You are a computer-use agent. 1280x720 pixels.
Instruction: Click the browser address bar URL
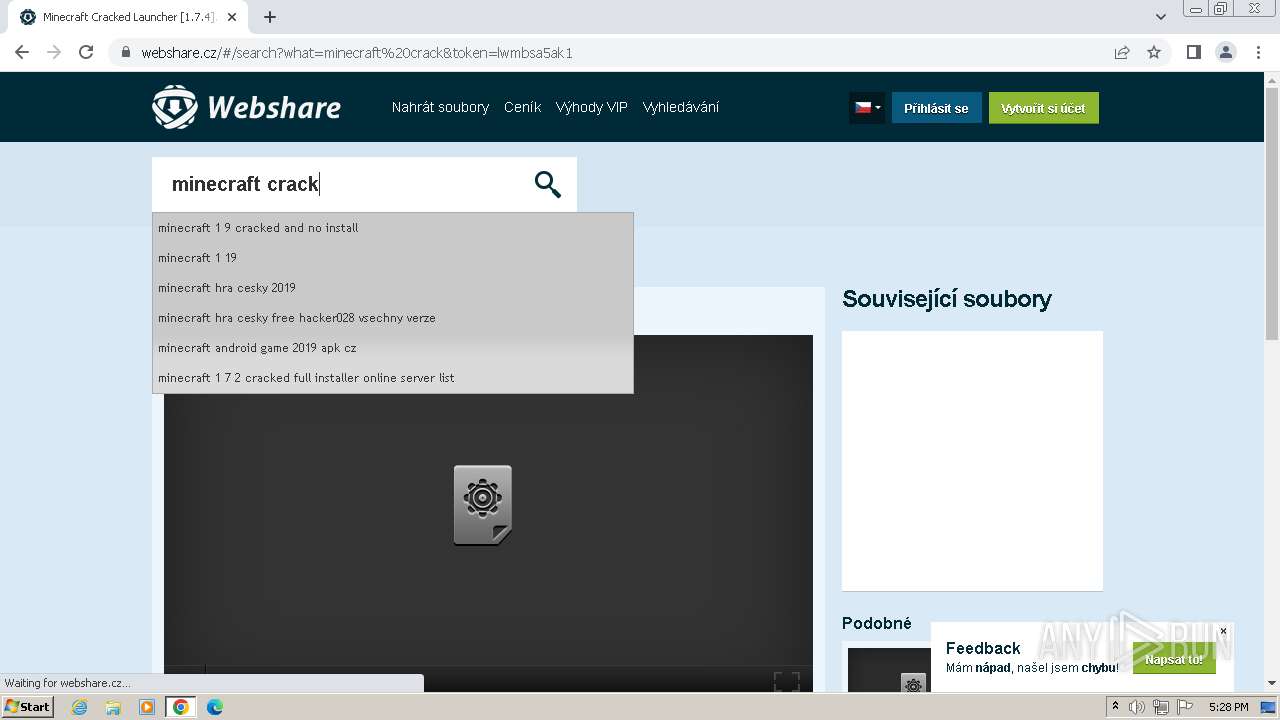click(357, 53)
